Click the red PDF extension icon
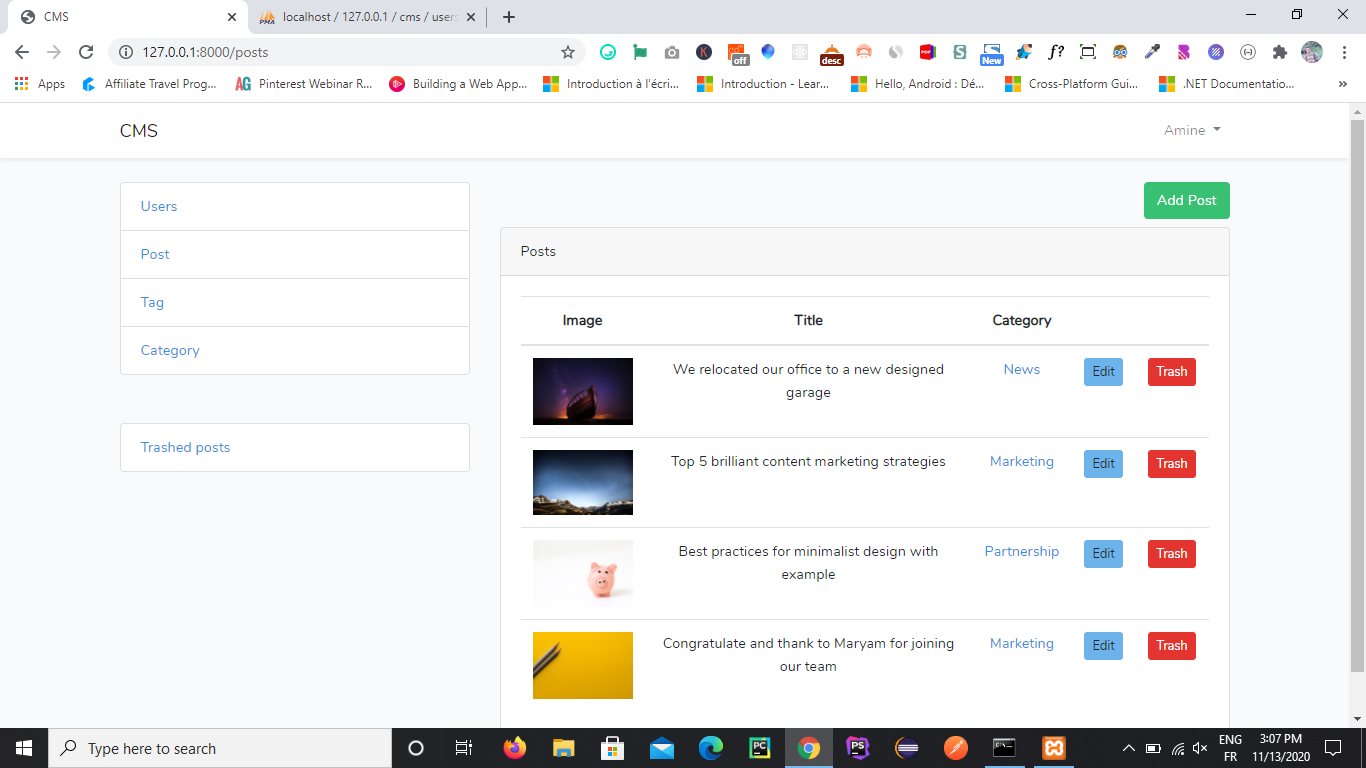 (927, 52)
